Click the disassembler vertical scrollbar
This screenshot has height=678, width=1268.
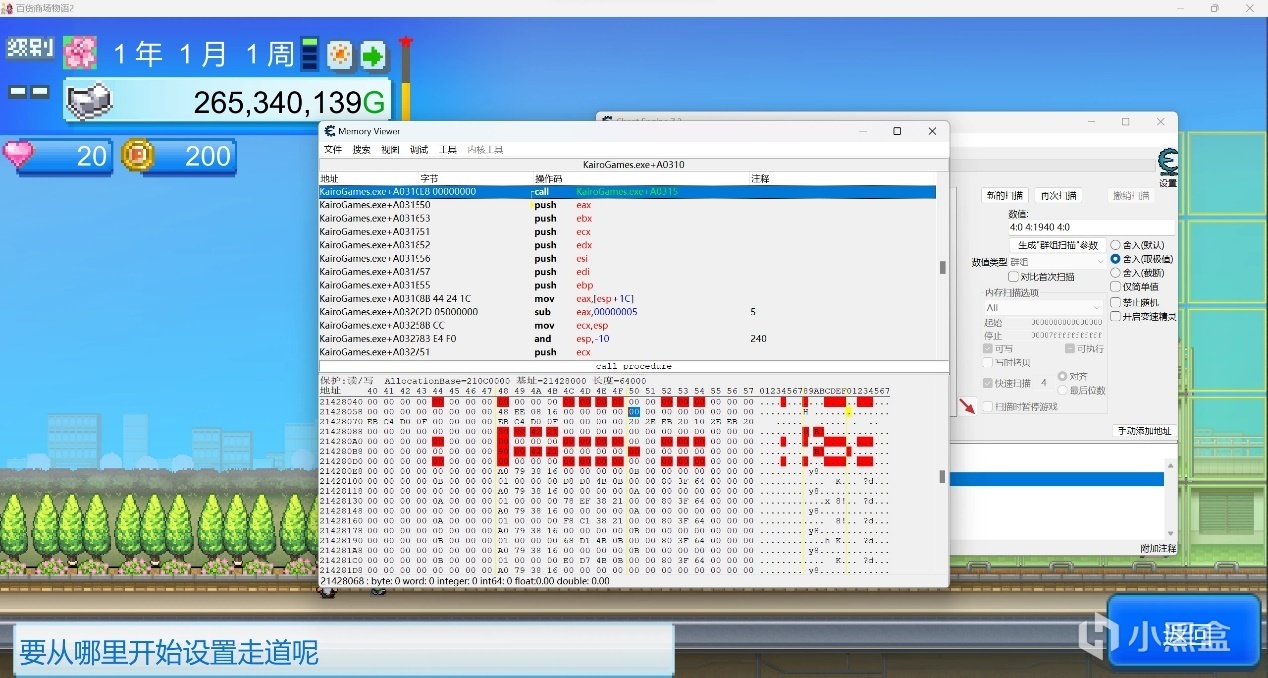click(941, 267)
